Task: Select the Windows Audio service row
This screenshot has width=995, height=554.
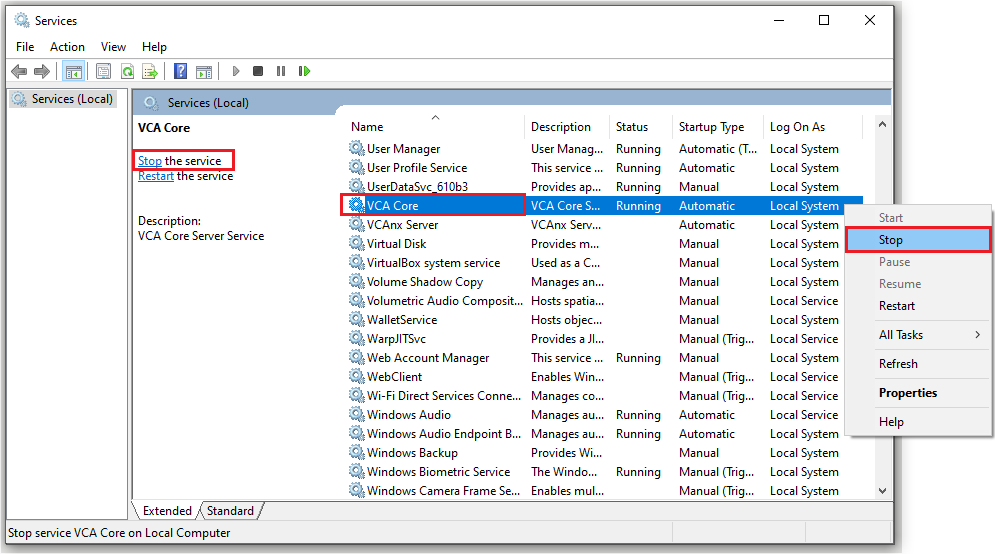Action: point(408,415)
